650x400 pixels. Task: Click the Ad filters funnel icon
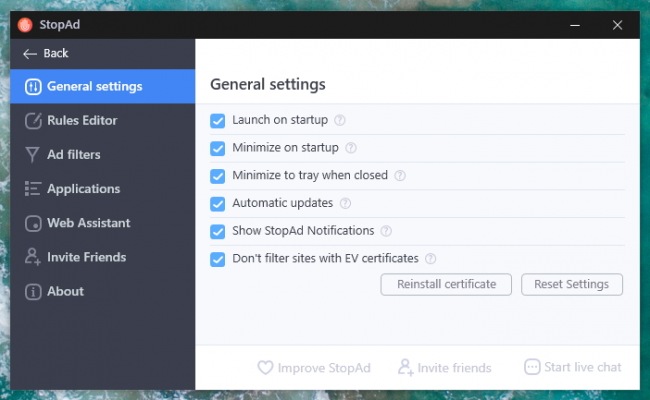pos(32,155)
